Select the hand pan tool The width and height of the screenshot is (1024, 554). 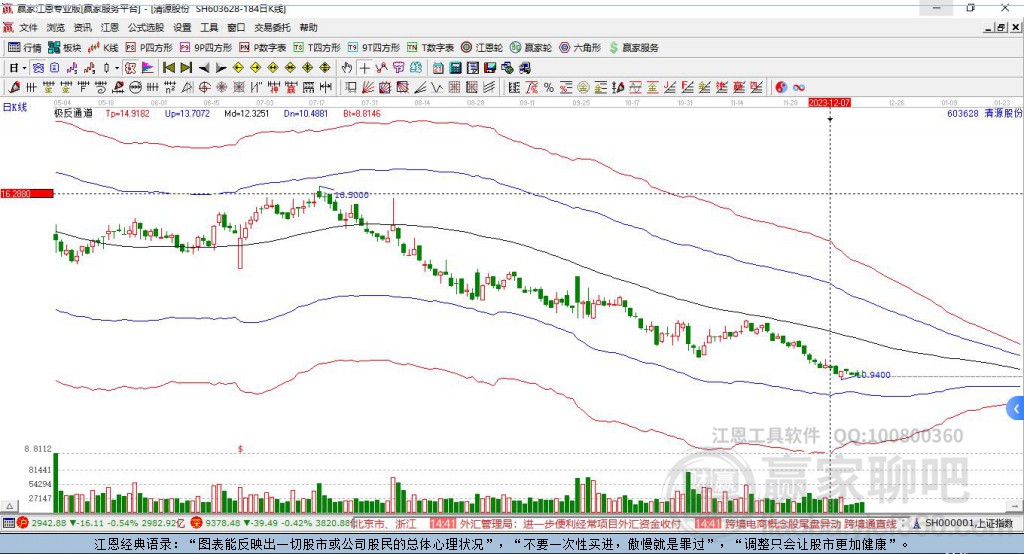pyautogui.click(x=347, y=68)
